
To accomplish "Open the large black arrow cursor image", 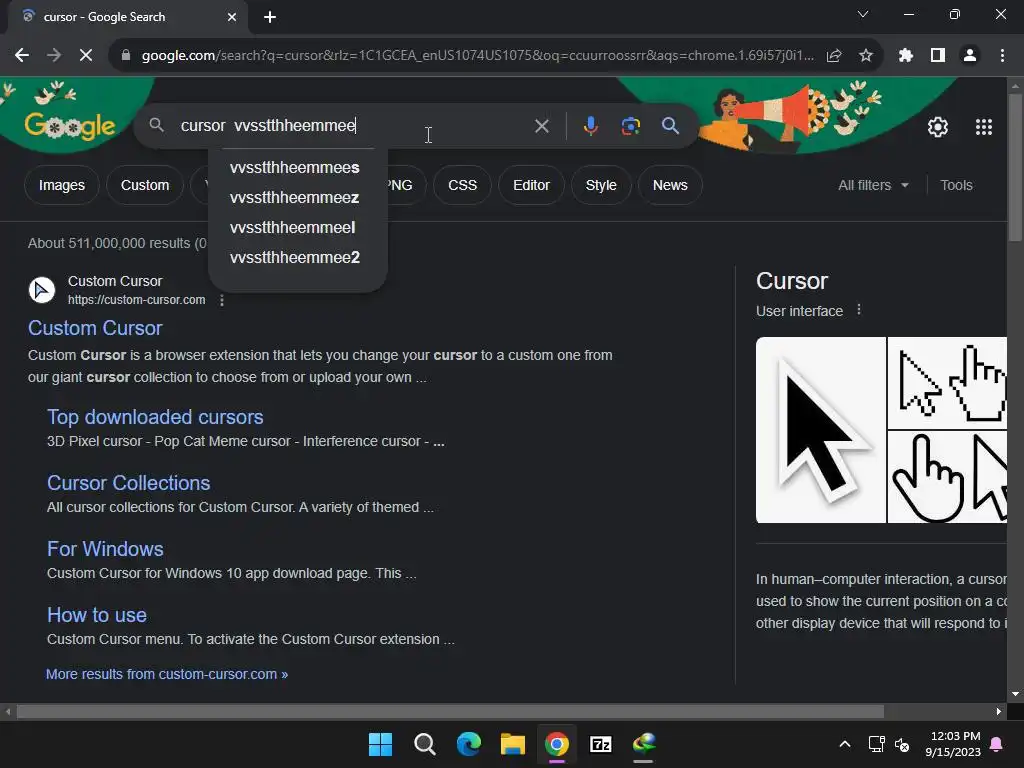I will click(x=821, y=430).
